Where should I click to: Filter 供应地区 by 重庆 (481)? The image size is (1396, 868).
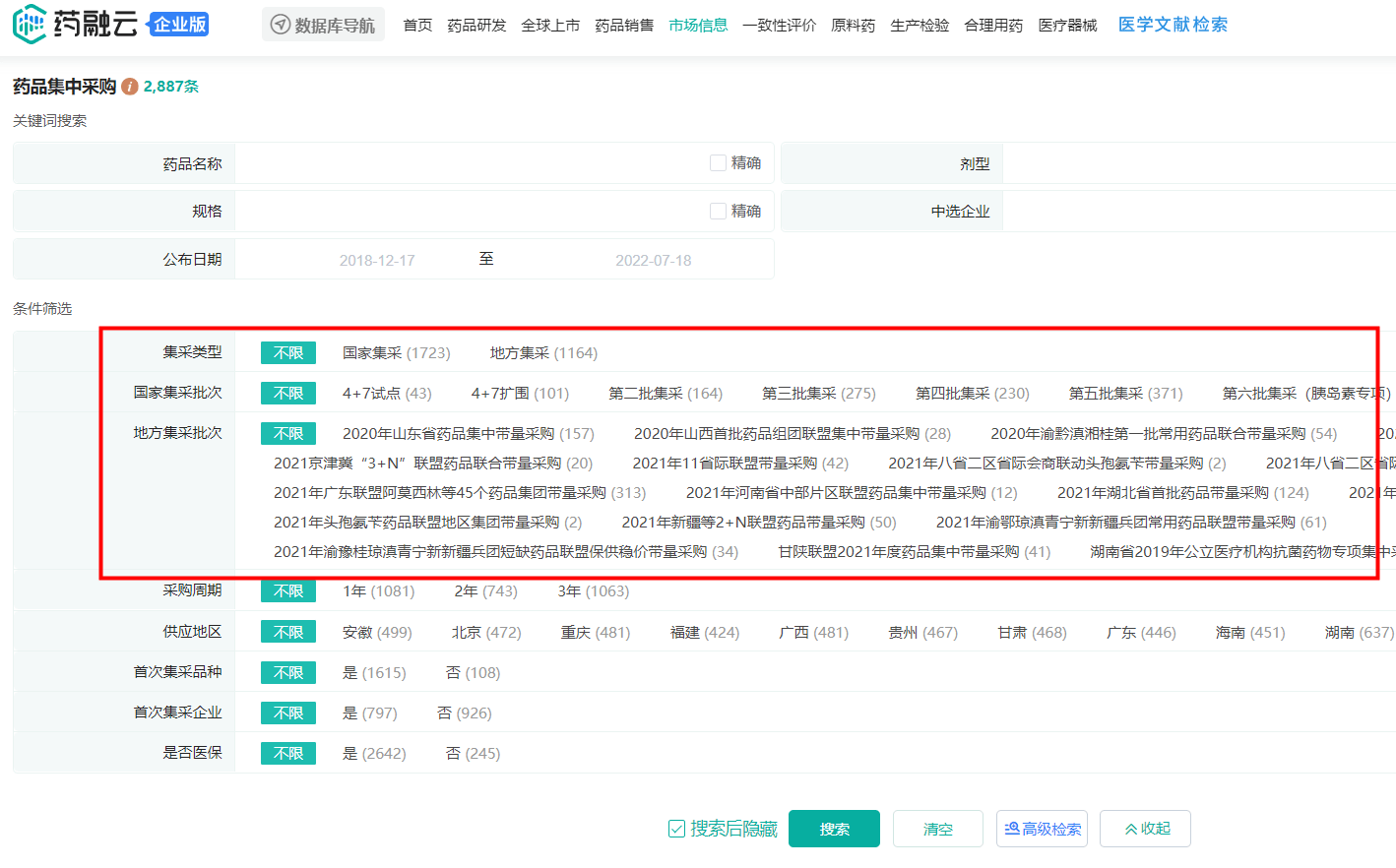pyautogui.click(x=596, y=632)
